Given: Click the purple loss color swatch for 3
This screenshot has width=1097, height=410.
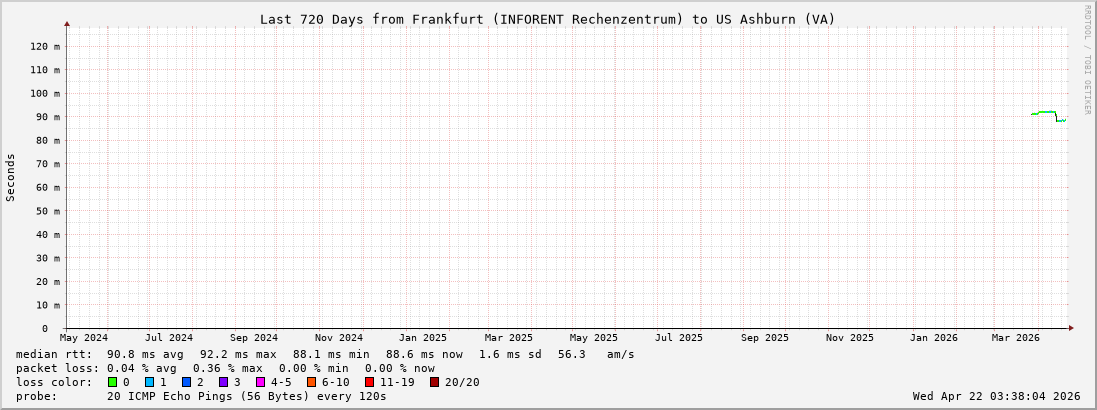Looking at the screenshot, I should click(x=224, y=382).
